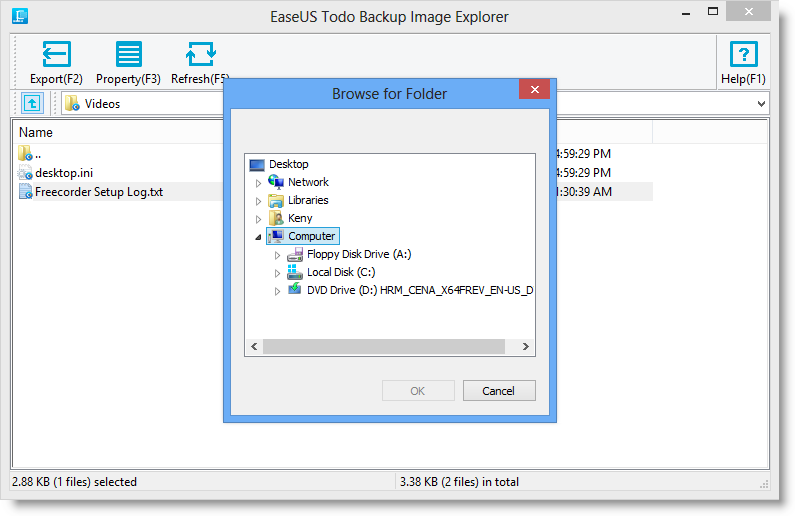This screenshot has height=516, width=795.
Task: Expand the Network tree node
Action: point(258,182)
